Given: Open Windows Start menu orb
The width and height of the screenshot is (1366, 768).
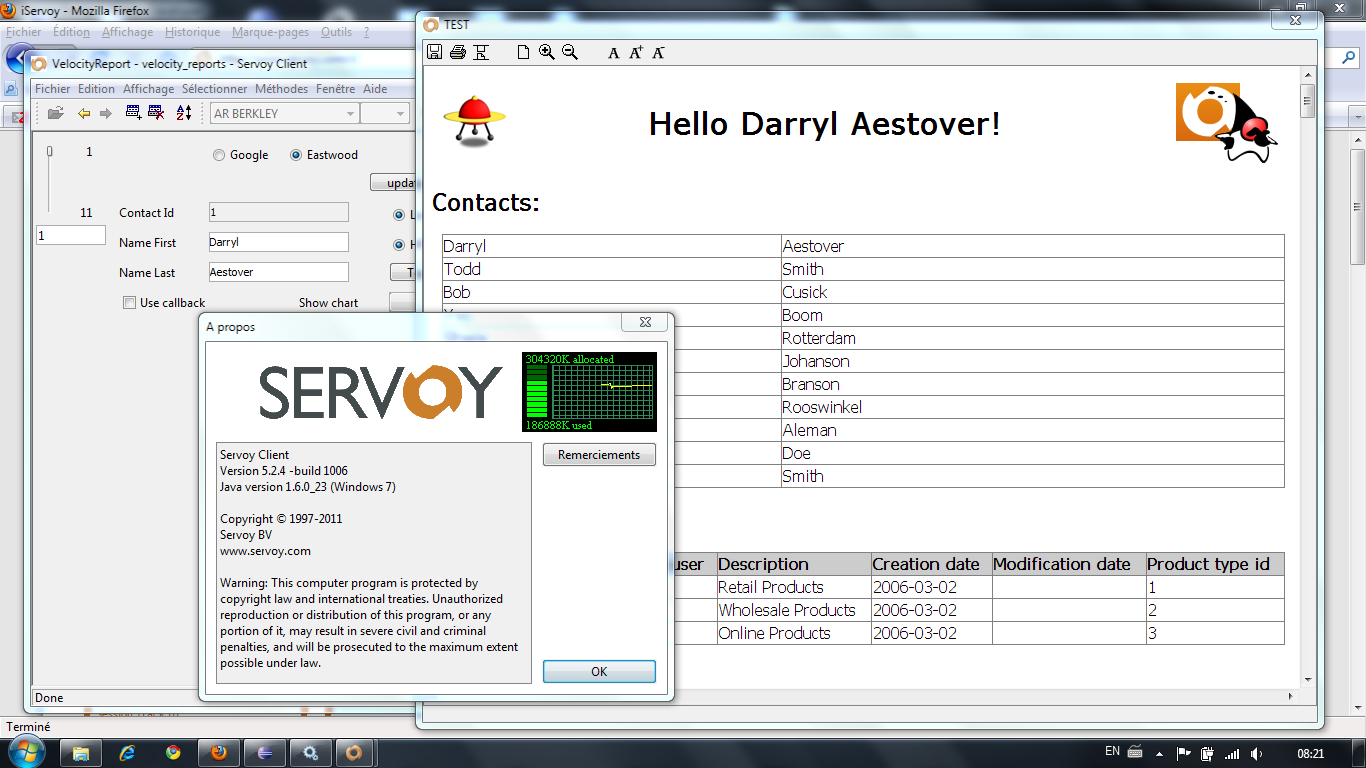Looking at the screenshot, I should 25,752.
